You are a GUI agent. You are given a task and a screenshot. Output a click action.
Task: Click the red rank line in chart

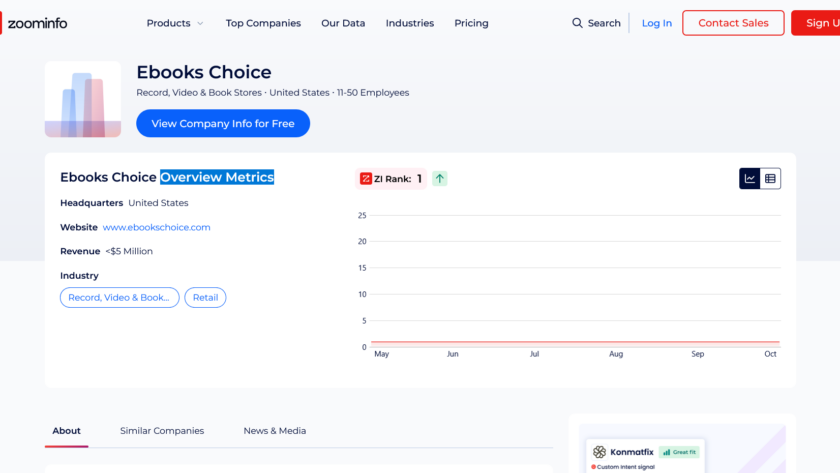point(575,342)
